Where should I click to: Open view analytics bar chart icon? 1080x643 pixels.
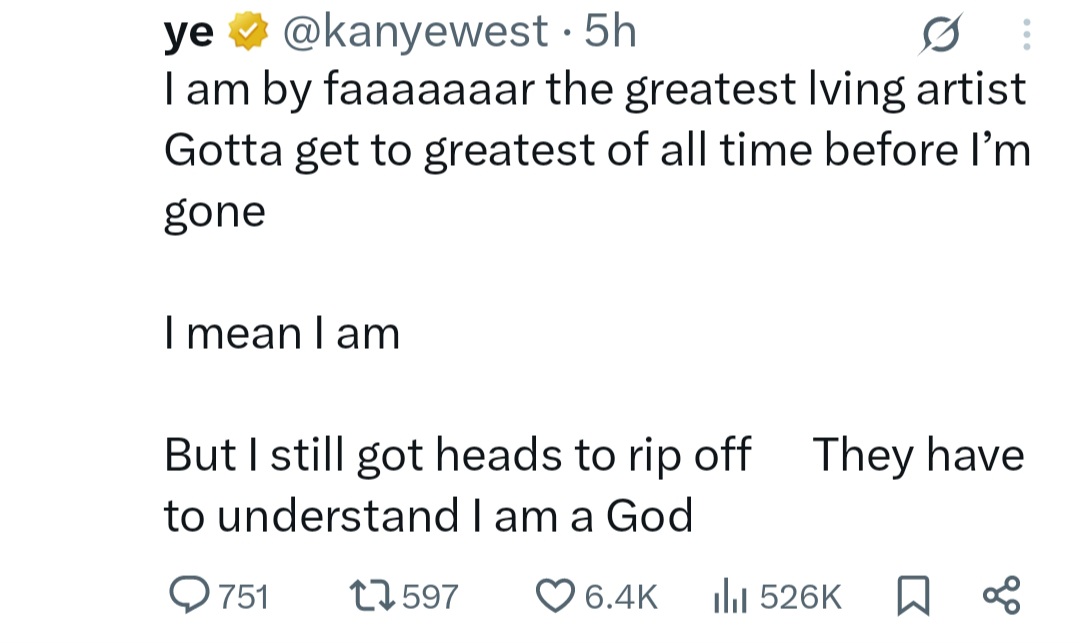728,596
